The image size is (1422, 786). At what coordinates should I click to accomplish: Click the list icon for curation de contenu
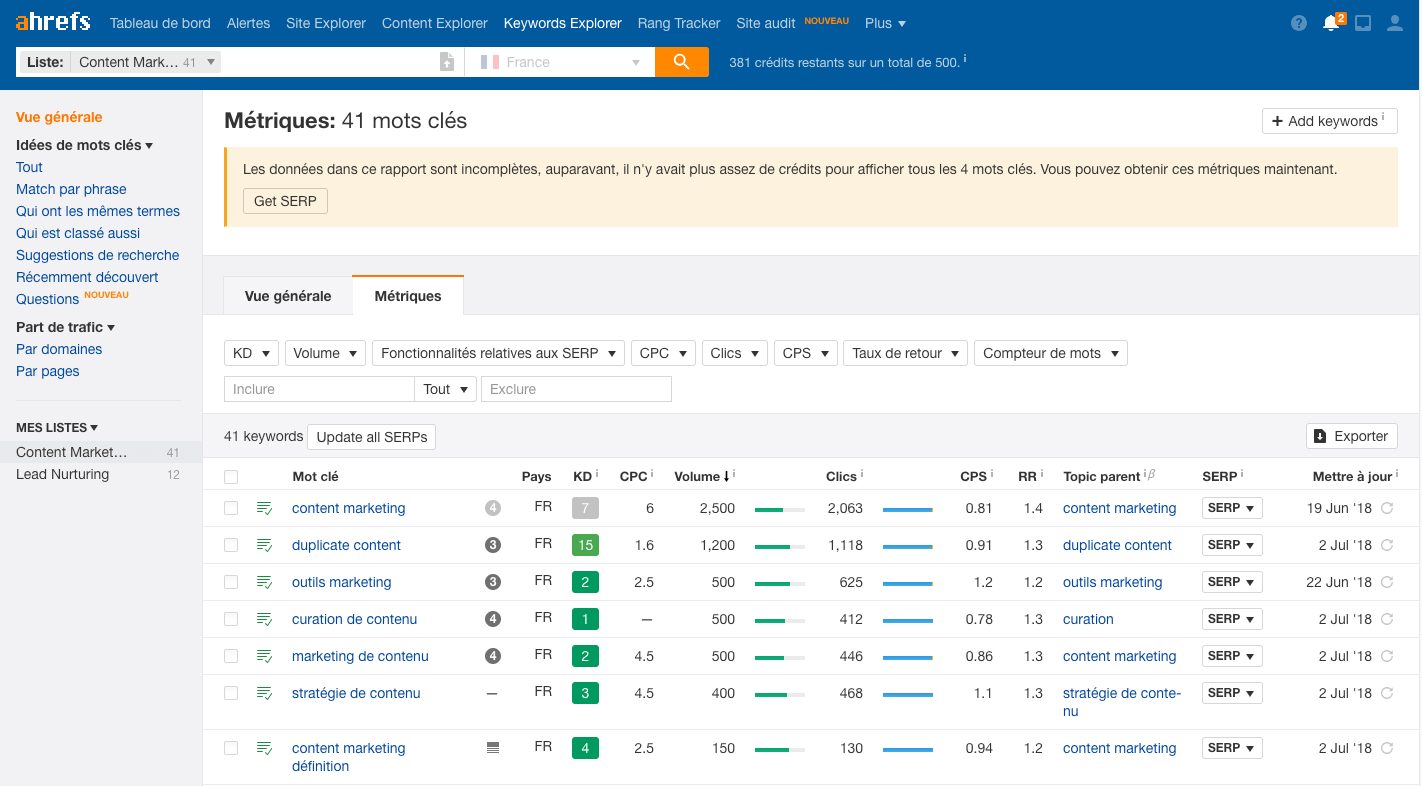[264, 619]
